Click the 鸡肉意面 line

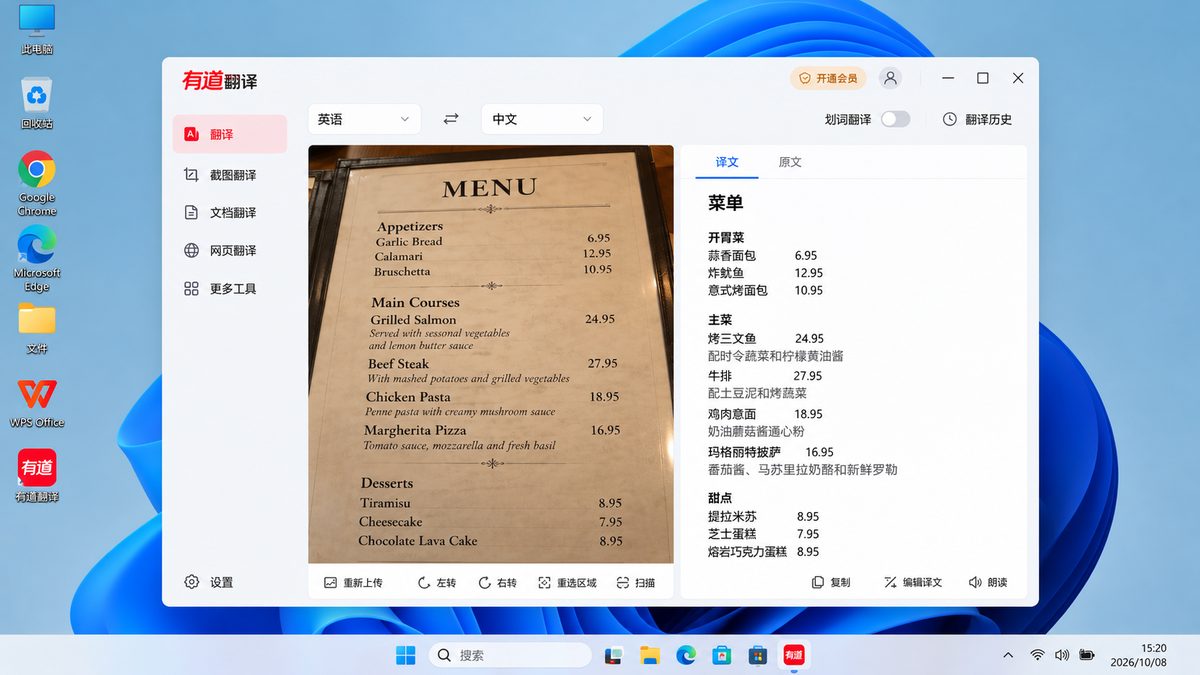(x=766, y=414)
